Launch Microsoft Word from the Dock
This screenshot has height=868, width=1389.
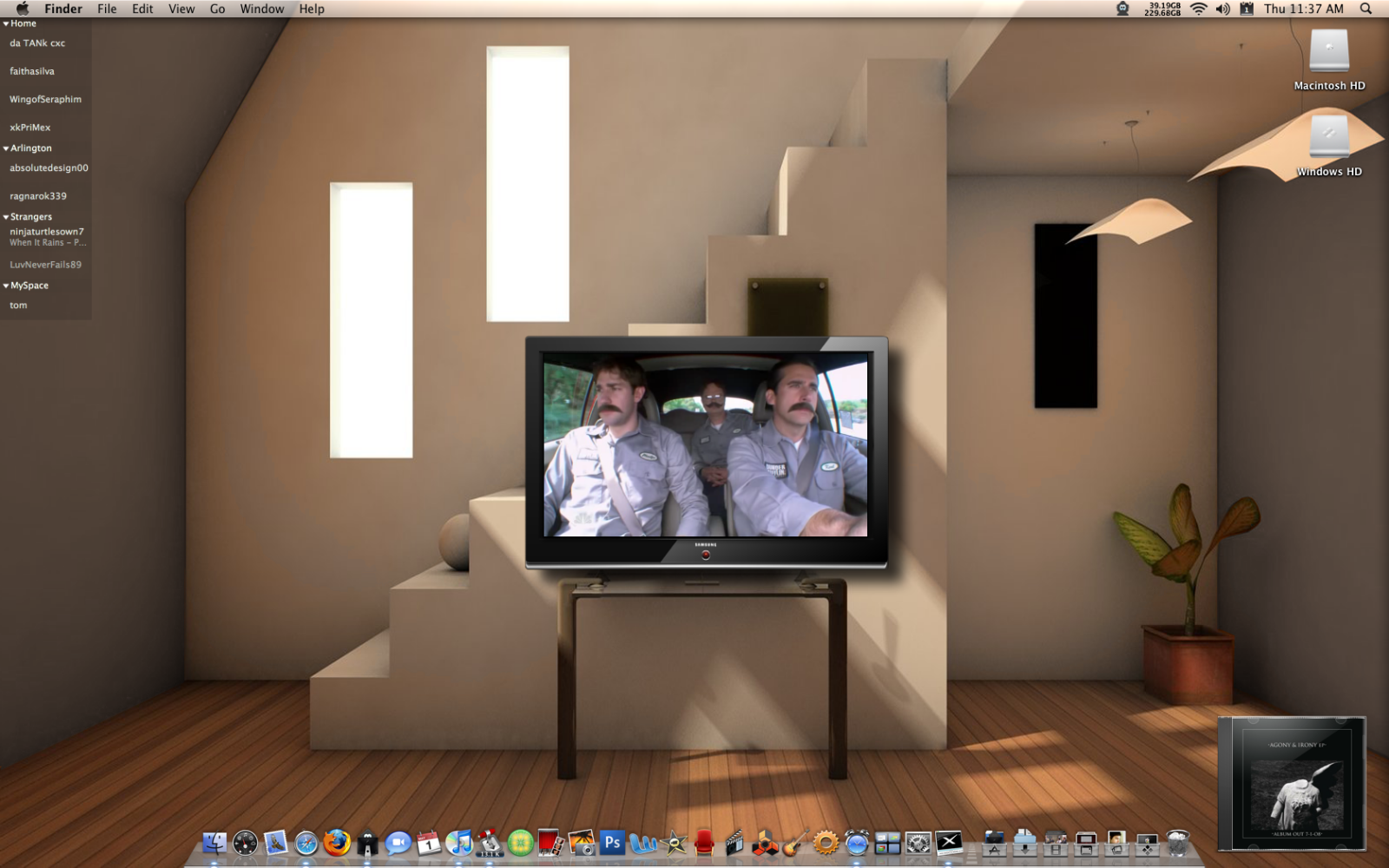(643, 842)
